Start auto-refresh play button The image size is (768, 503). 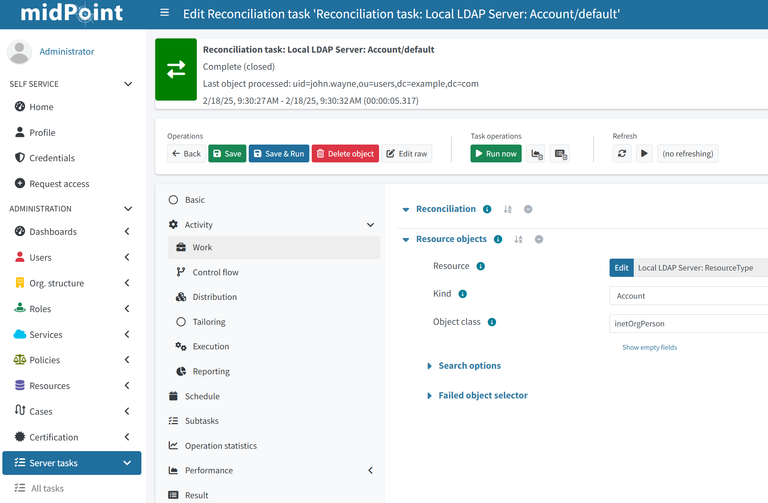point(644,153)
